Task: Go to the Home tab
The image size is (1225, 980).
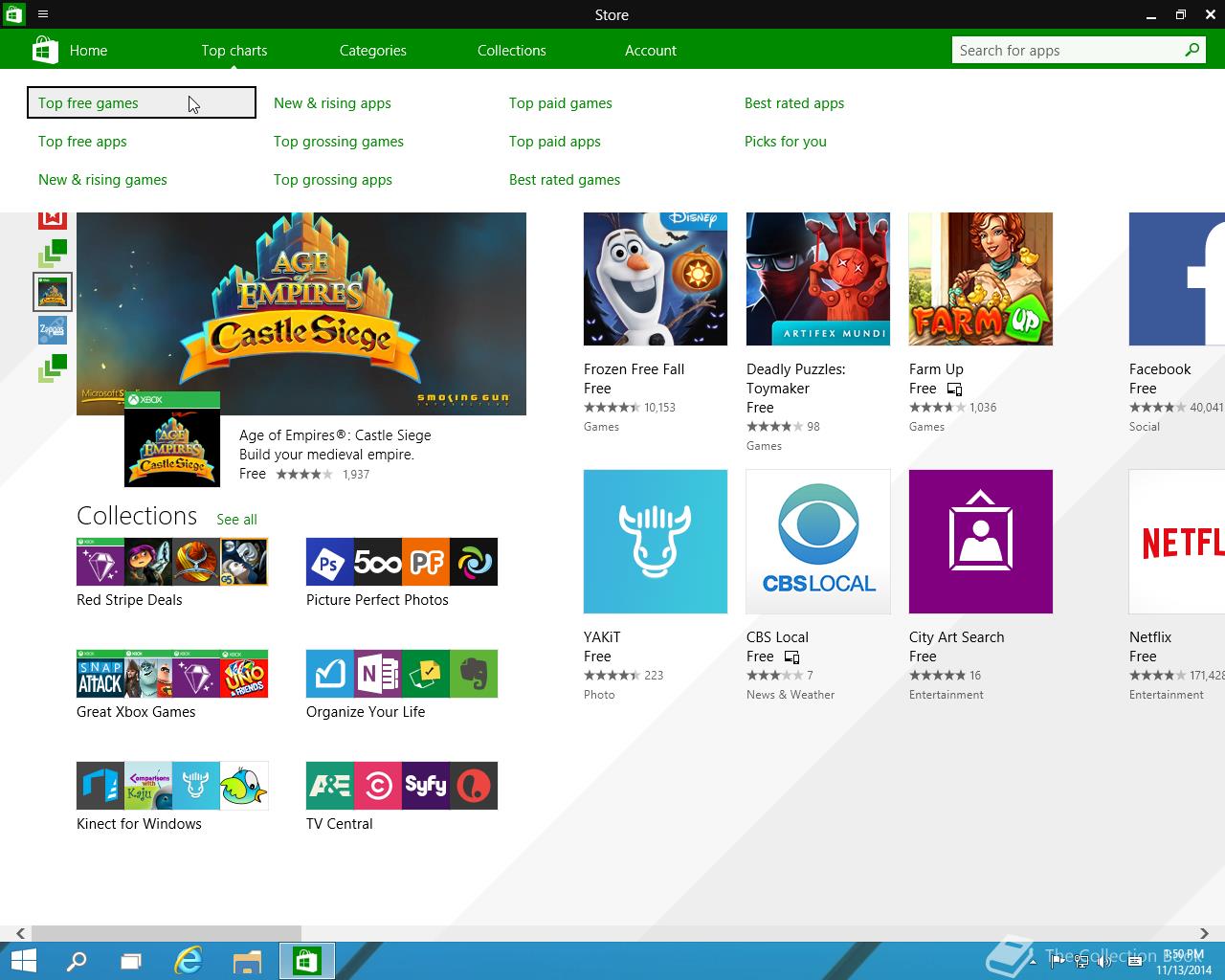Action: click(x=88, y=51)
